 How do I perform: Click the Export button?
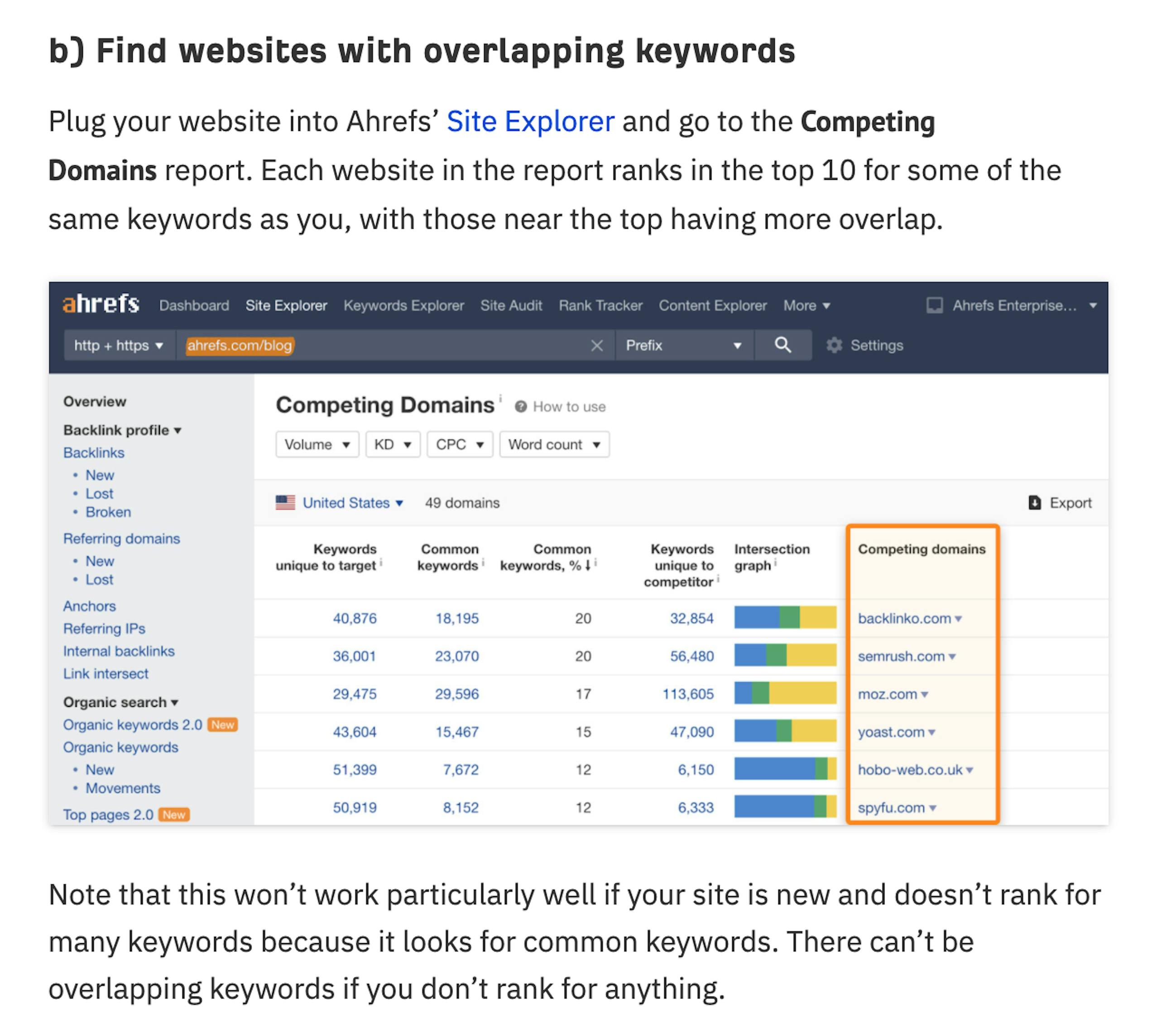coord(1060,503)
